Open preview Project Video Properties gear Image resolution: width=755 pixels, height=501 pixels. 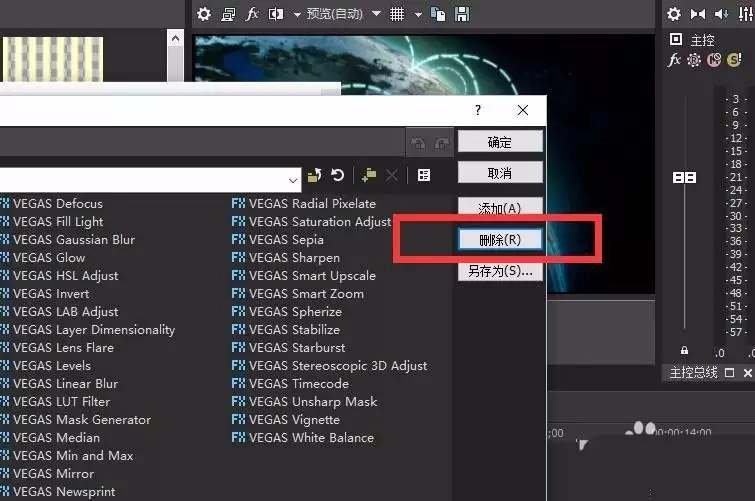pyautogui.click(x=204, y=14)
